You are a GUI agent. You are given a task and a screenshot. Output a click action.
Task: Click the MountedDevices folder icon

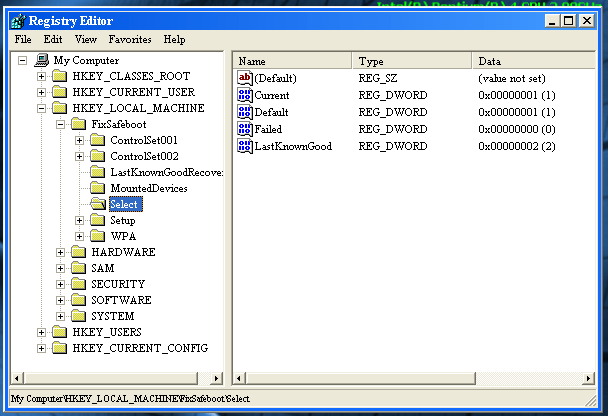pos(98,188)
